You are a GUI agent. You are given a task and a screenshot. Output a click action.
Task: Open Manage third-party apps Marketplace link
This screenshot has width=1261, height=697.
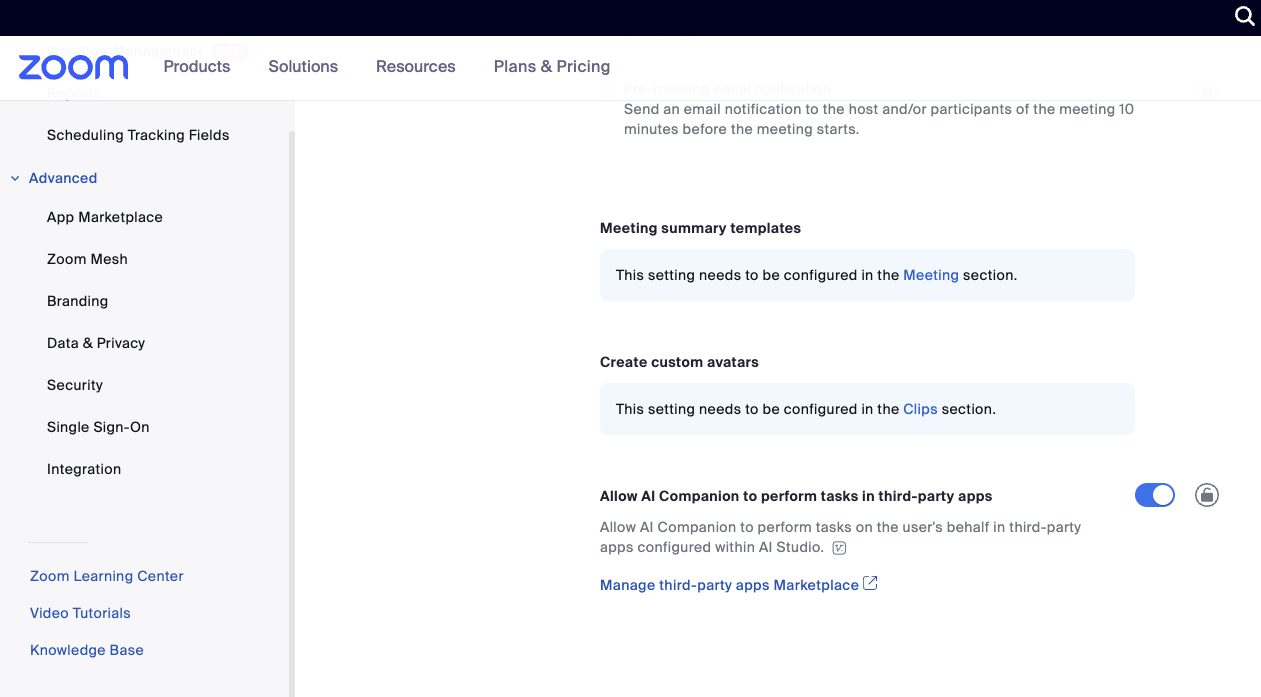pyautogui.click(x=729, y=585)
